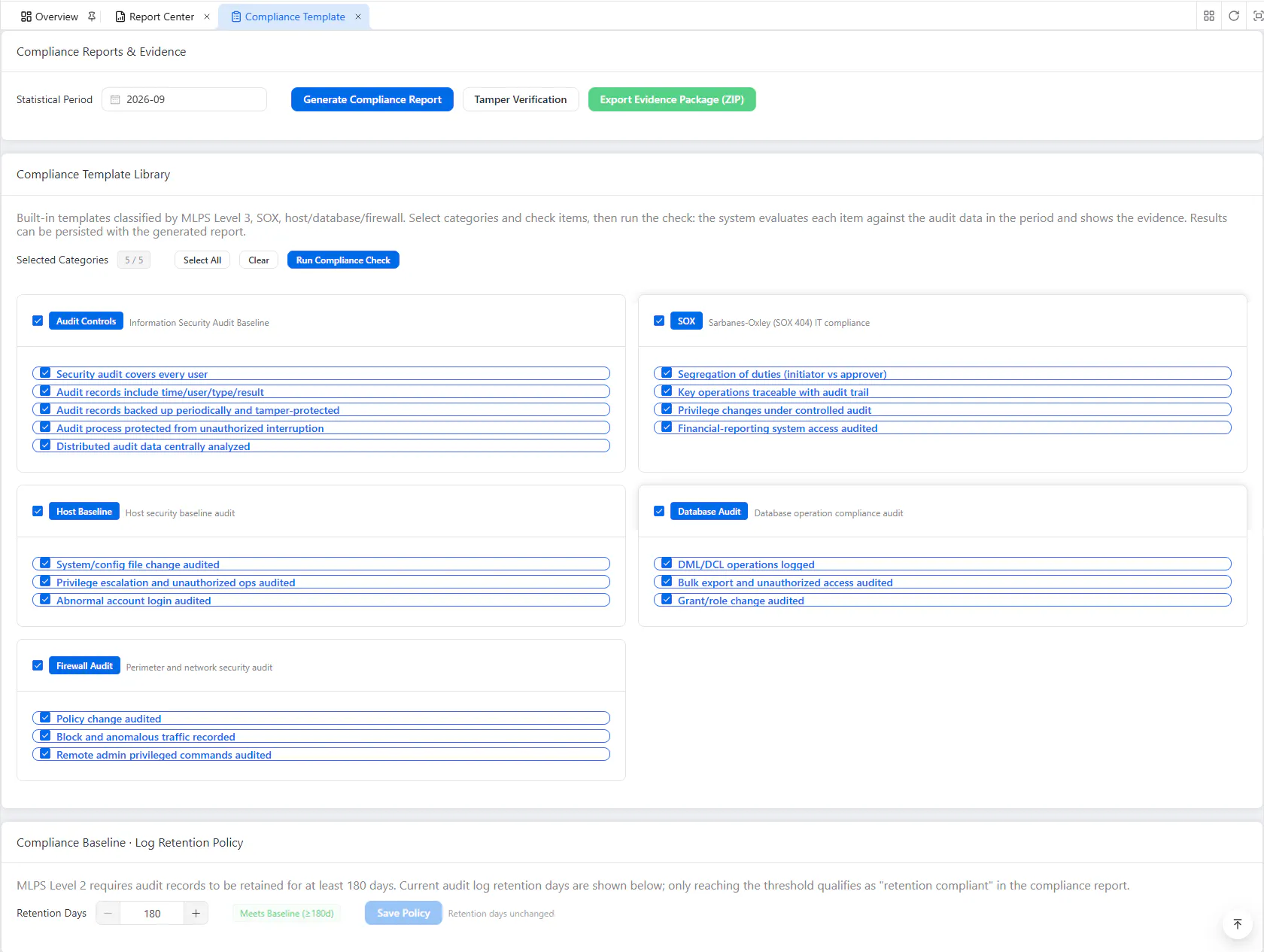
Task: Toggle 'Remote admin privileged commands audited' checkbox
Action: click(45, 753)
